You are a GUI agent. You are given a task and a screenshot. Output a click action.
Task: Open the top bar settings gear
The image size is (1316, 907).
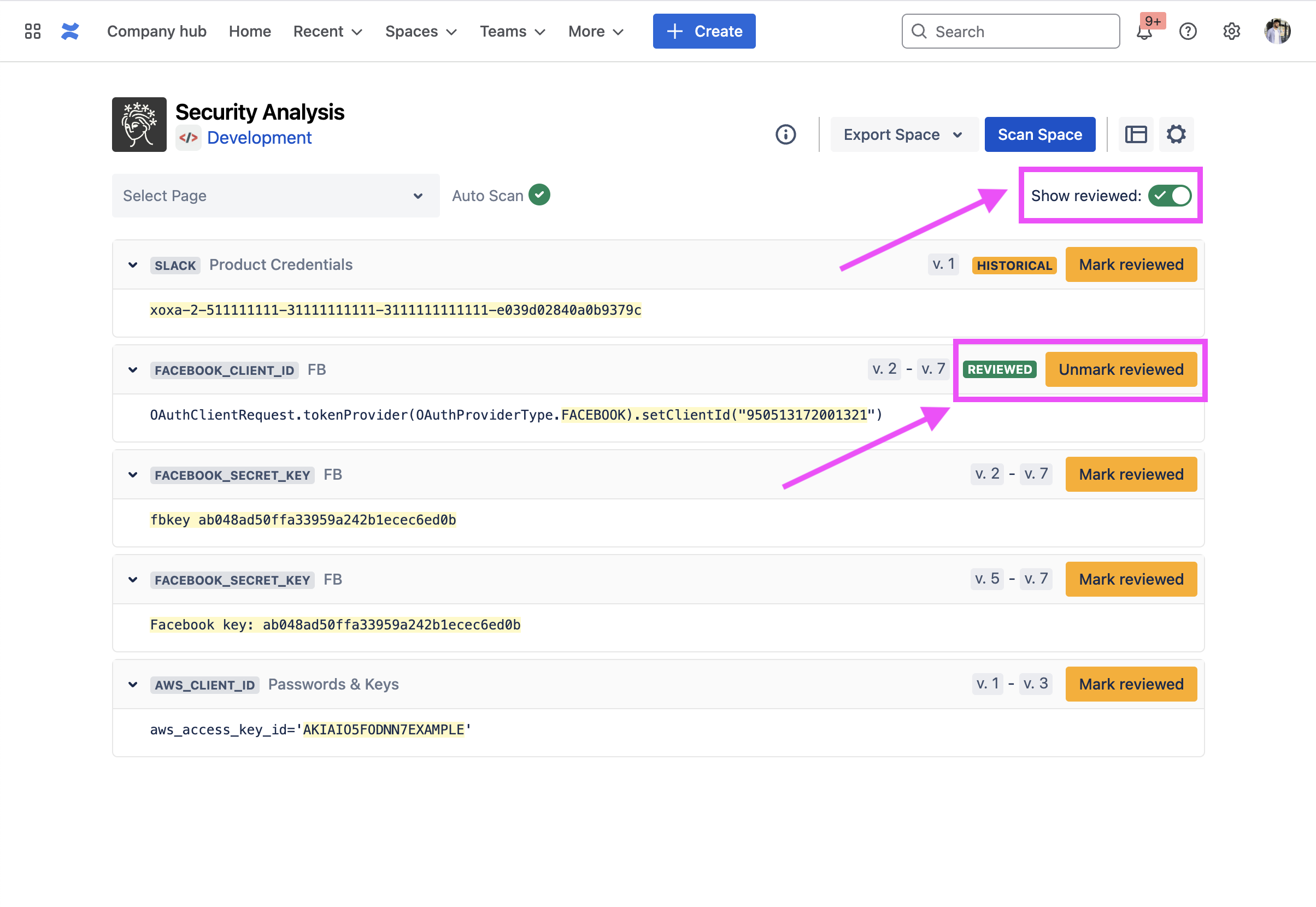pyautogui.click(x=1231, y=31)
